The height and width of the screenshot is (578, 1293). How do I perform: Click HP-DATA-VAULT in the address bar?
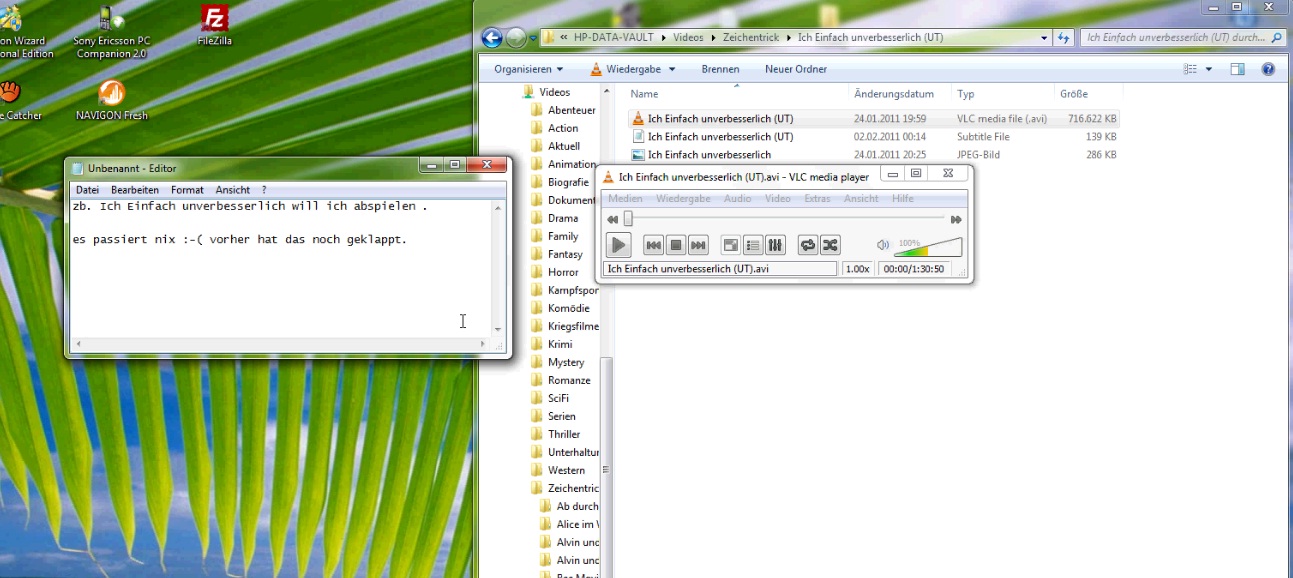click(613, 38)
